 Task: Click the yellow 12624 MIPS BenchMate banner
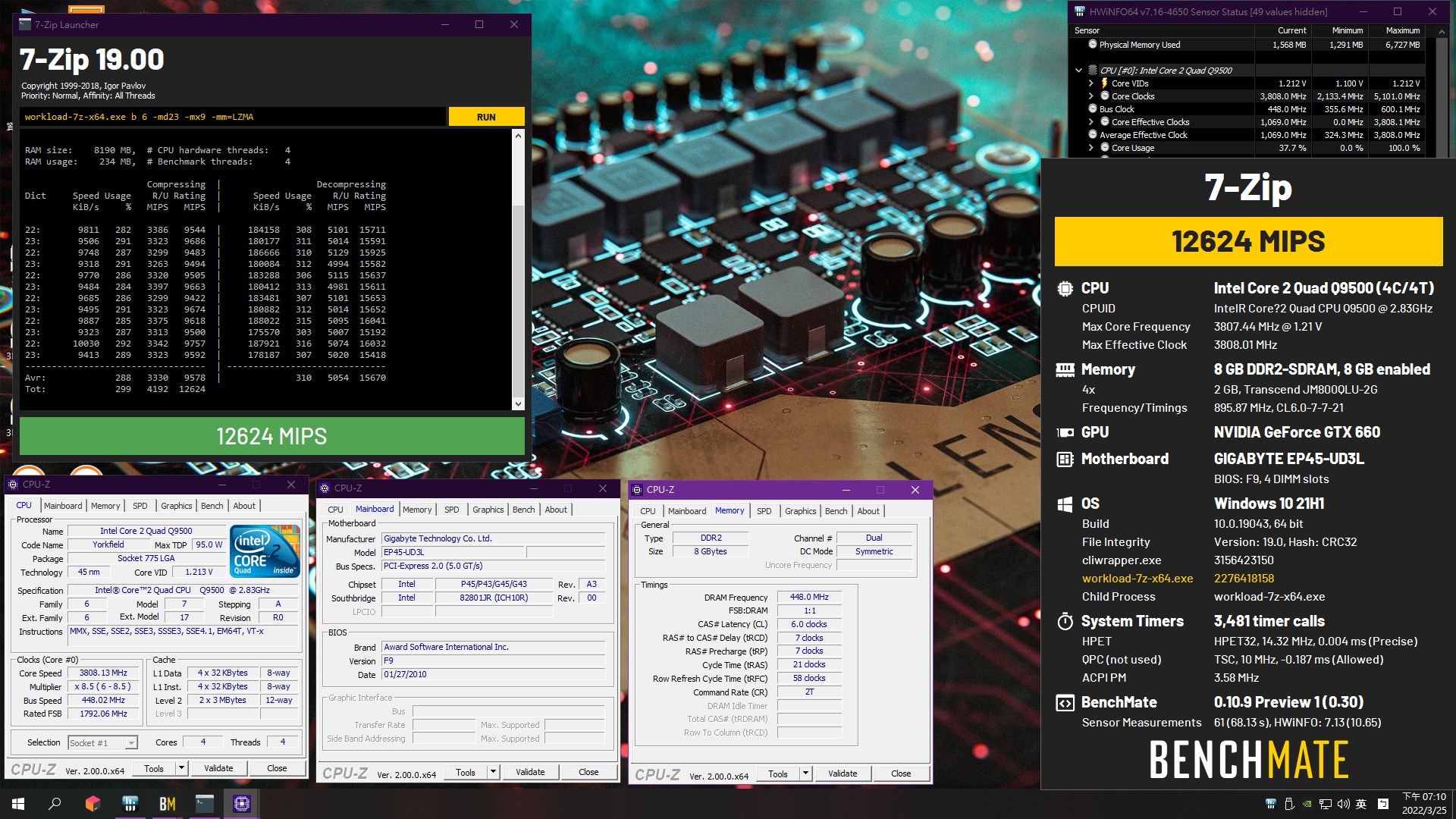(1248, 241)
